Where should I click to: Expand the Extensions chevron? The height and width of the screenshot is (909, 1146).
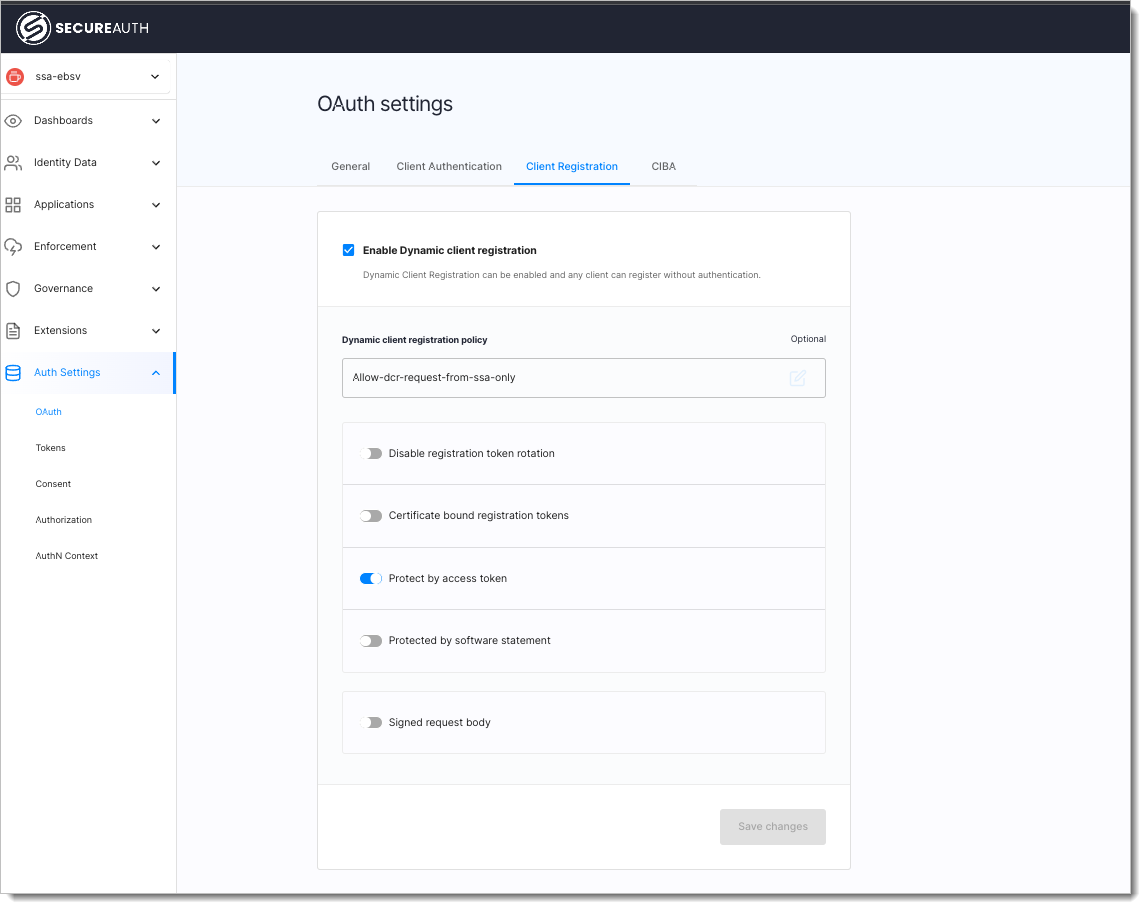(x=156, y=331)
